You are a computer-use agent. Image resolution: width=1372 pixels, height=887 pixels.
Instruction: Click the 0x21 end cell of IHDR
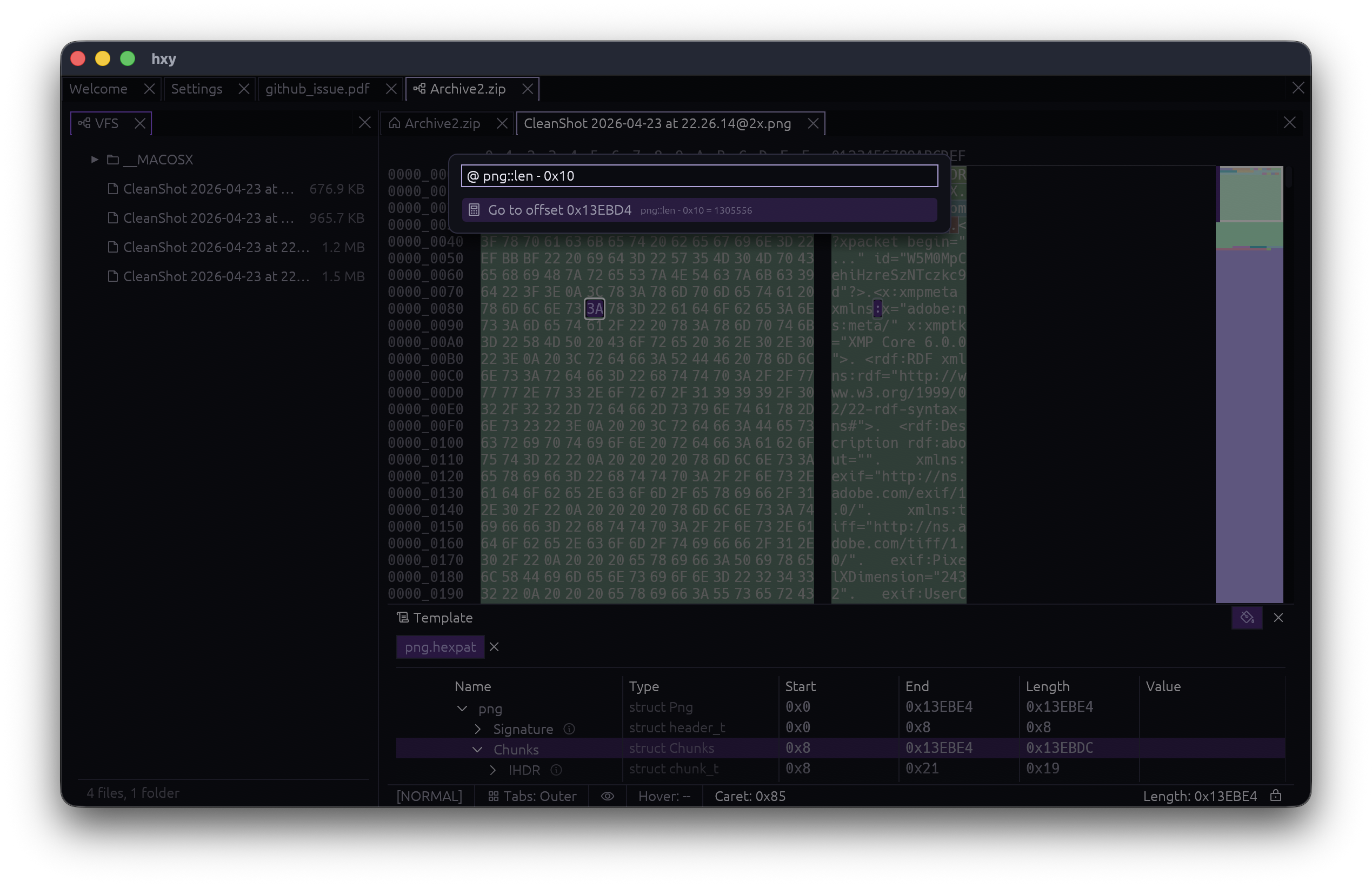922,769
